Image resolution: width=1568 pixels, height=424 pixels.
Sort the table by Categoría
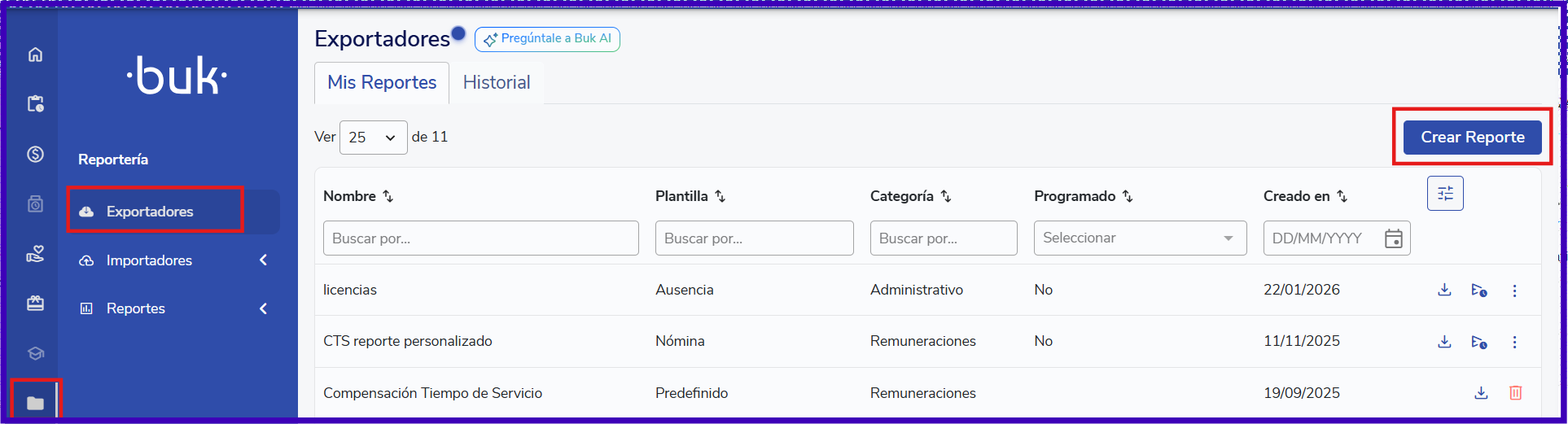point(946,196)
